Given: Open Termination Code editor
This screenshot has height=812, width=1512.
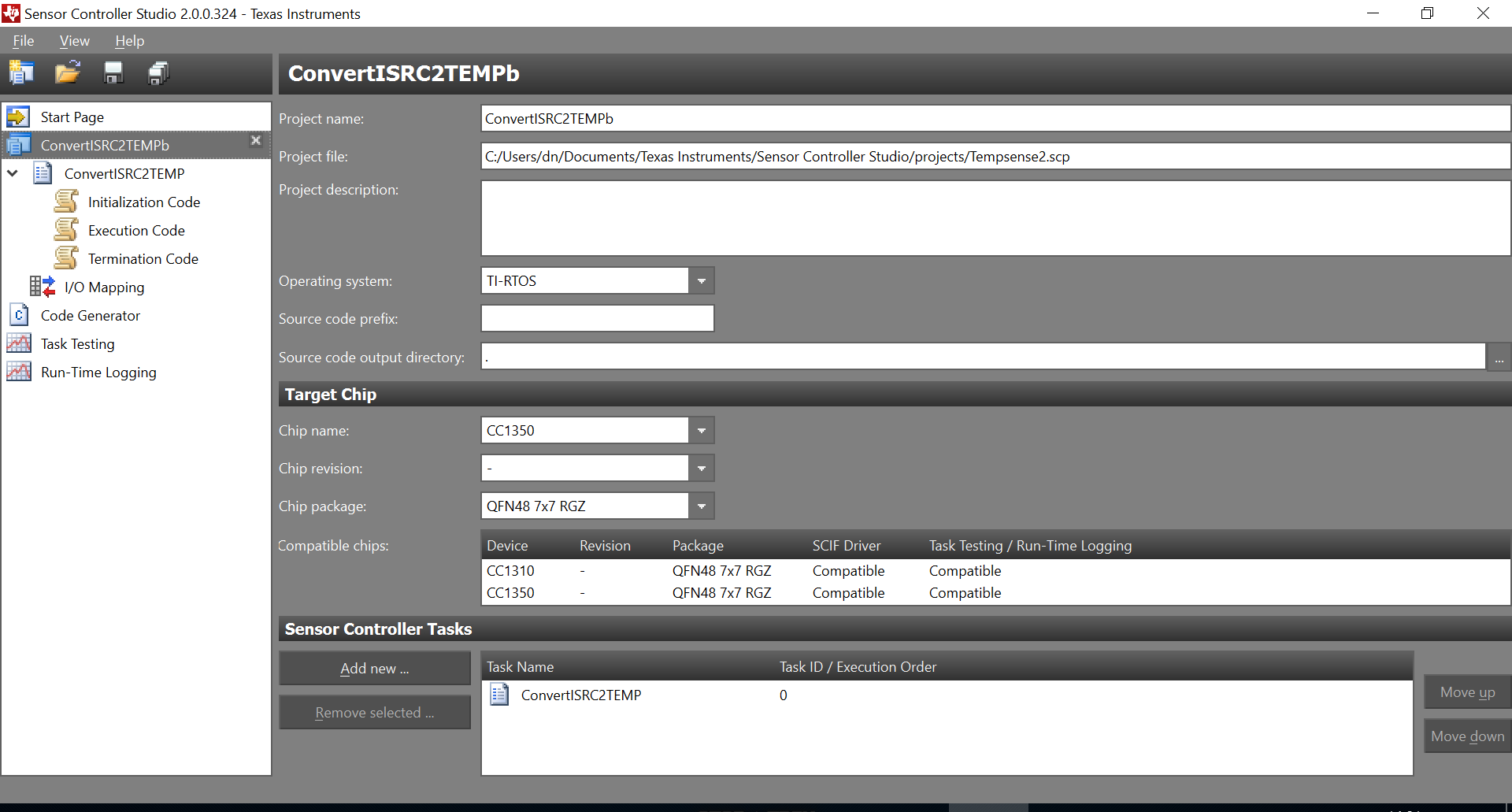Looking at the screenshot, I should pos(143,258).
